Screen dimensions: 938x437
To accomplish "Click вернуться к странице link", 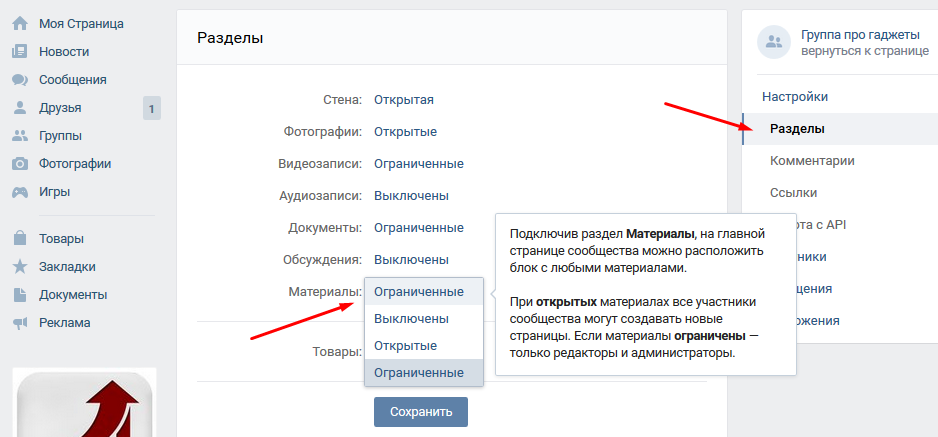I will (865, 51).
